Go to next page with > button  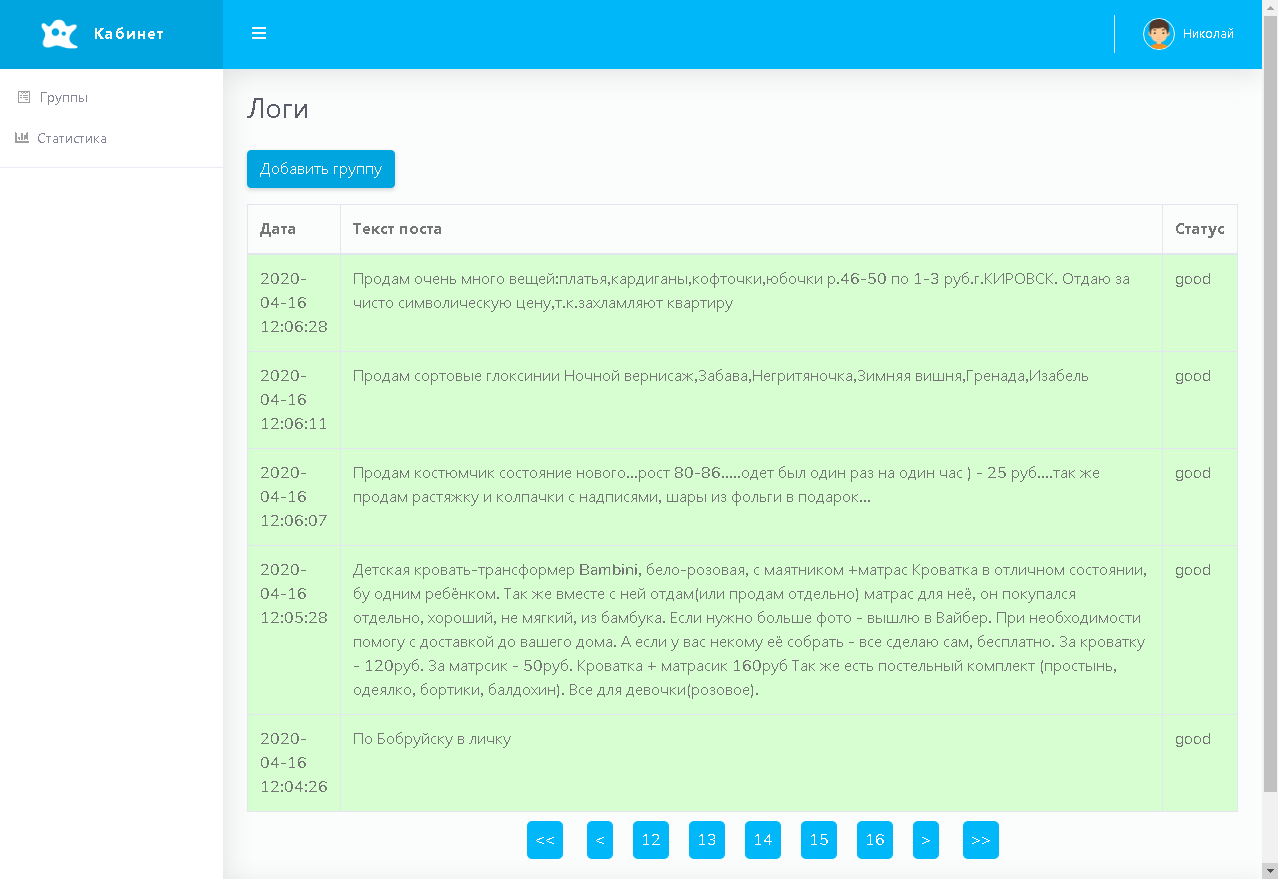[x=926, y=840]
